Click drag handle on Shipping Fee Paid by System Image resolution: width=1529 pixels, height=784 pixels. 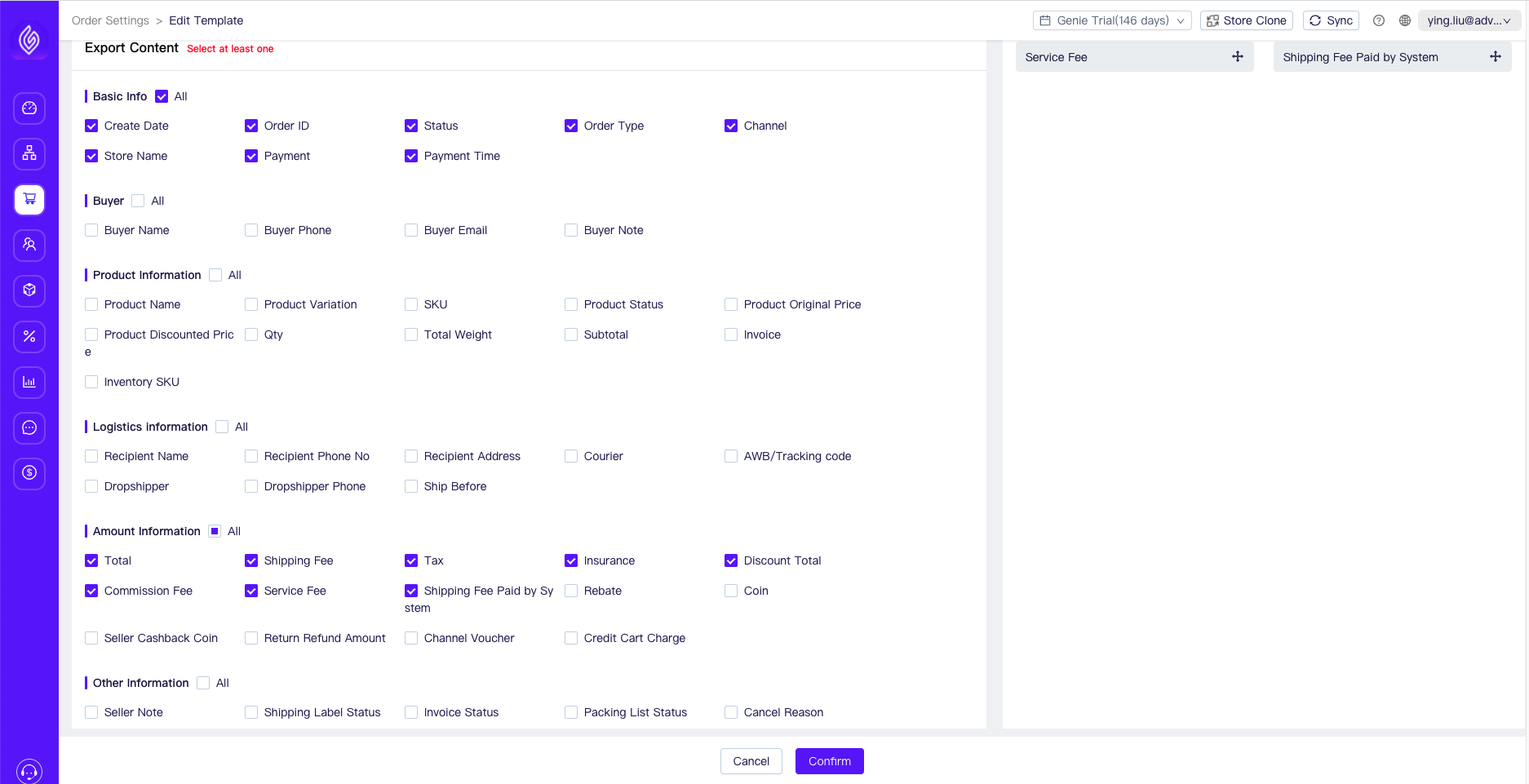pos(1496,56)
